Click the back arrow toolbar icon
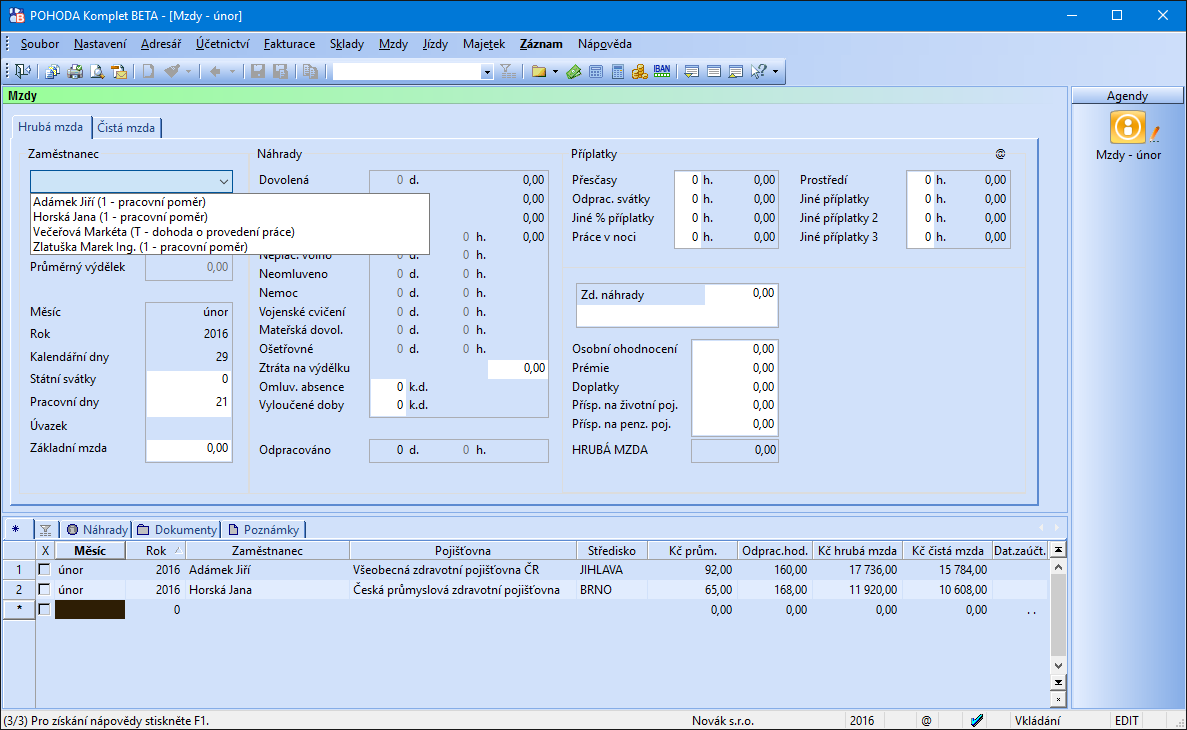 215,71
